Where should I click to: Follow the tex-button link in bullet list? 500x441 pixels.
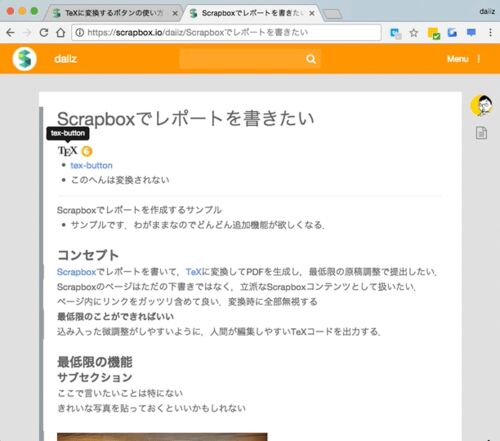pos(91,165)
